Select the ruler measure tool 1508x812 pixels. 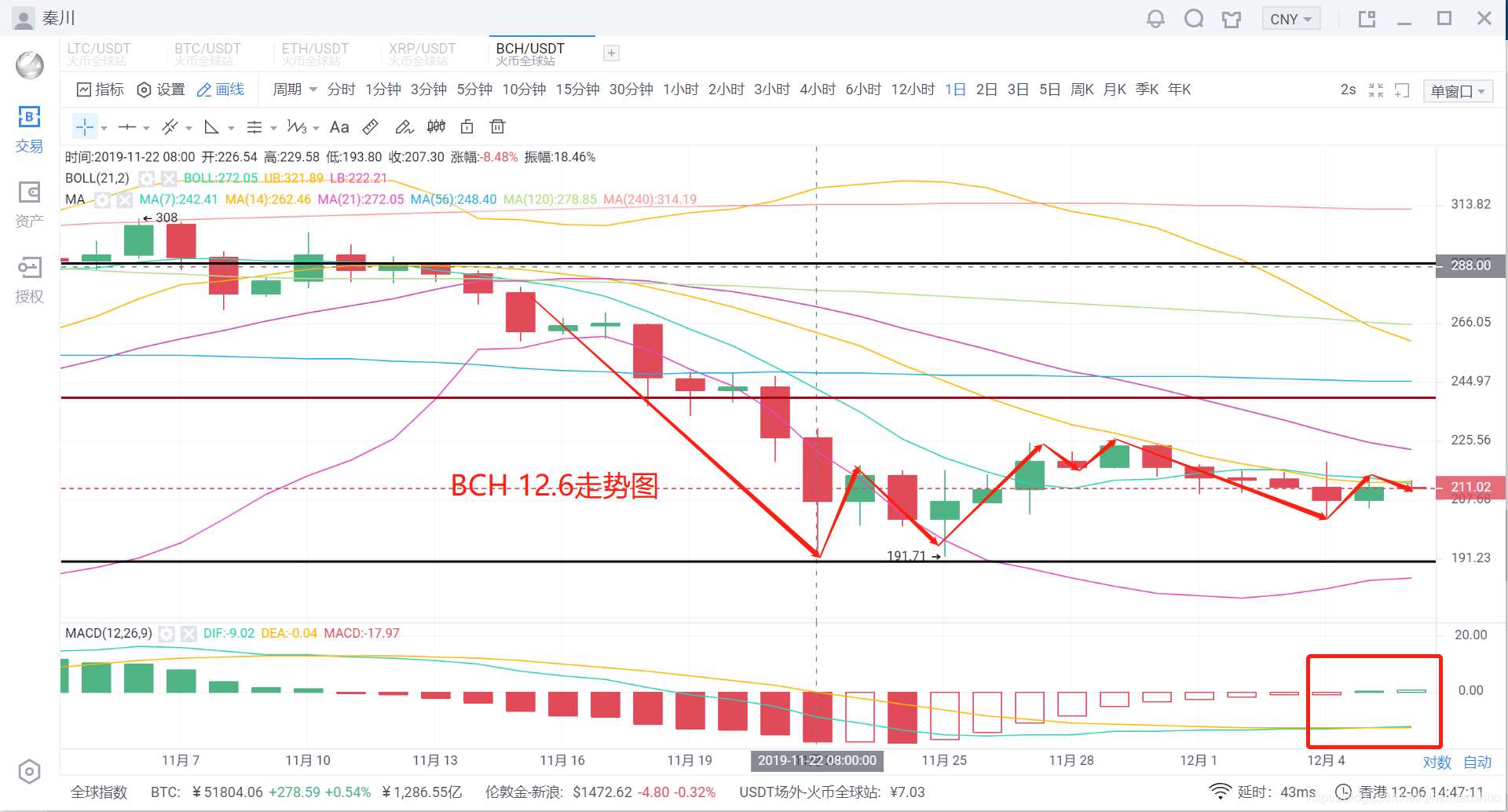pyautogui.click(x=371, y=126)
